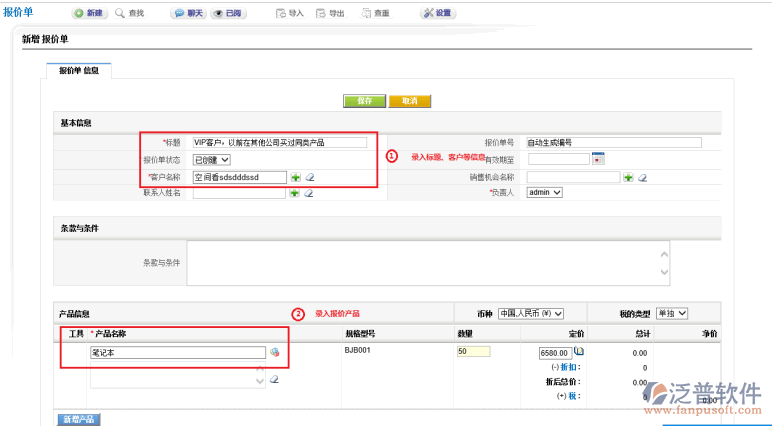Image resolution: width=772 pixels, height=426 pixels.
Task: Click the product lookup icon beside 笔记本
Action: coord(274,353)
